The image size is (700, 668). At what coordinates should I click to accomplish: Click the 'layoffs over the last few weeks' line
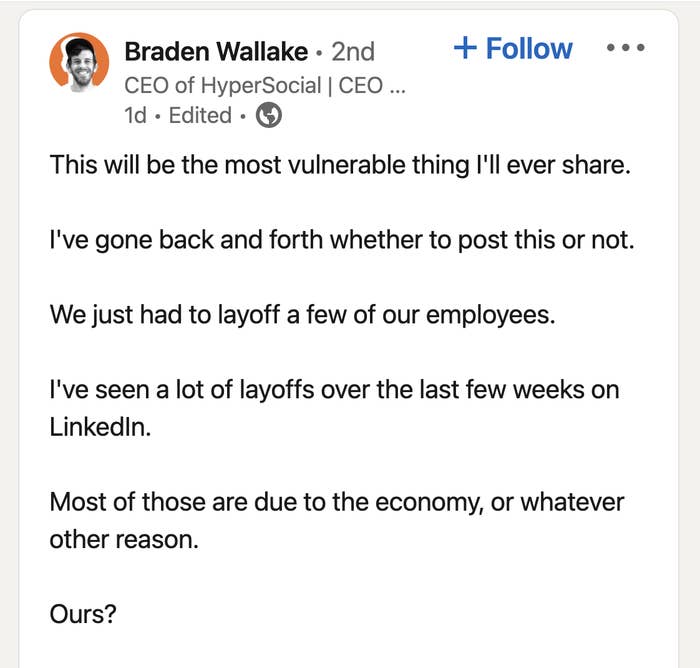pyautogui.click(x=334, y=390)
